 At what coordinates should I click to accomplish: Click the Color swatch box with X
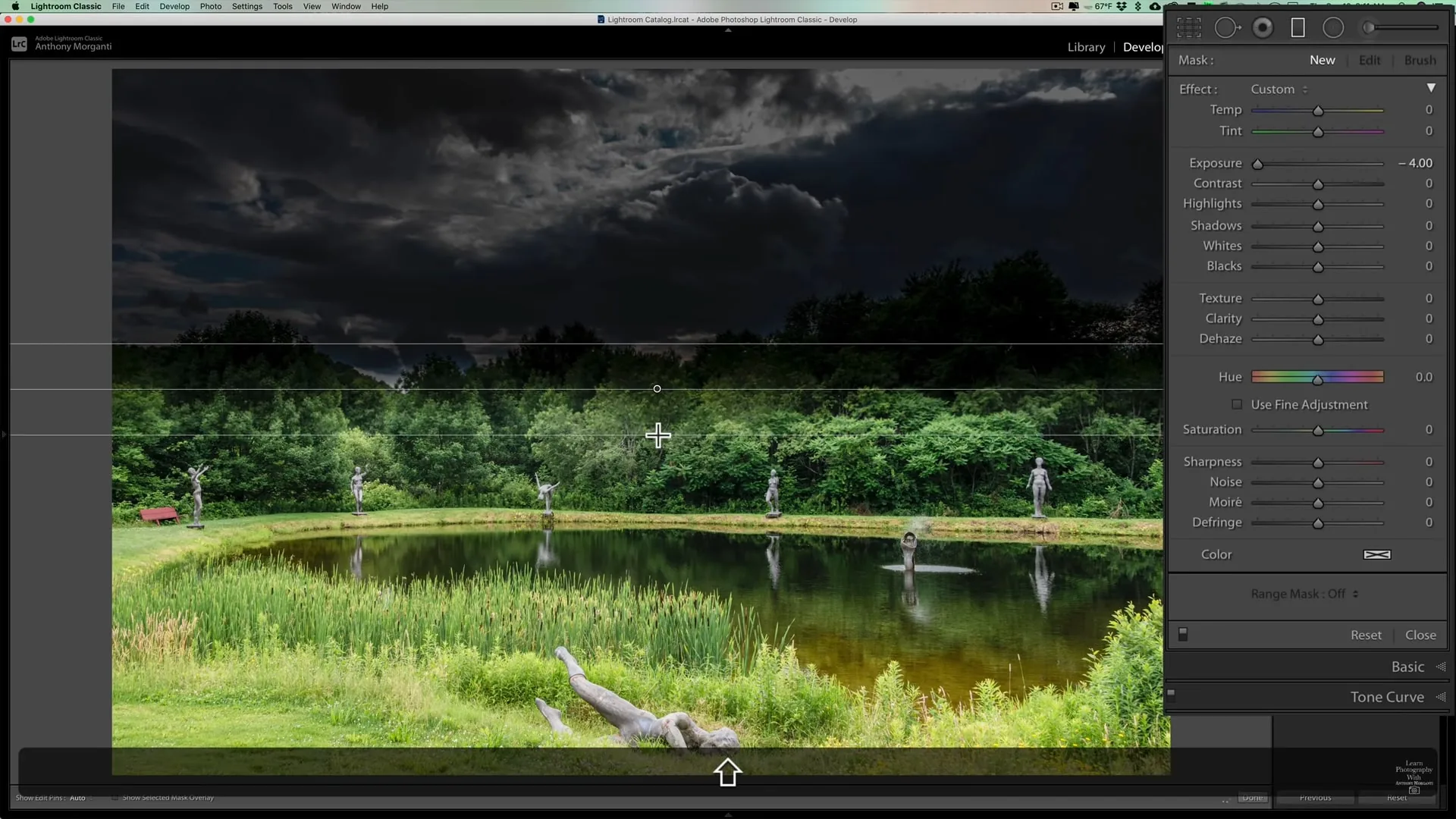[1377, 554]
